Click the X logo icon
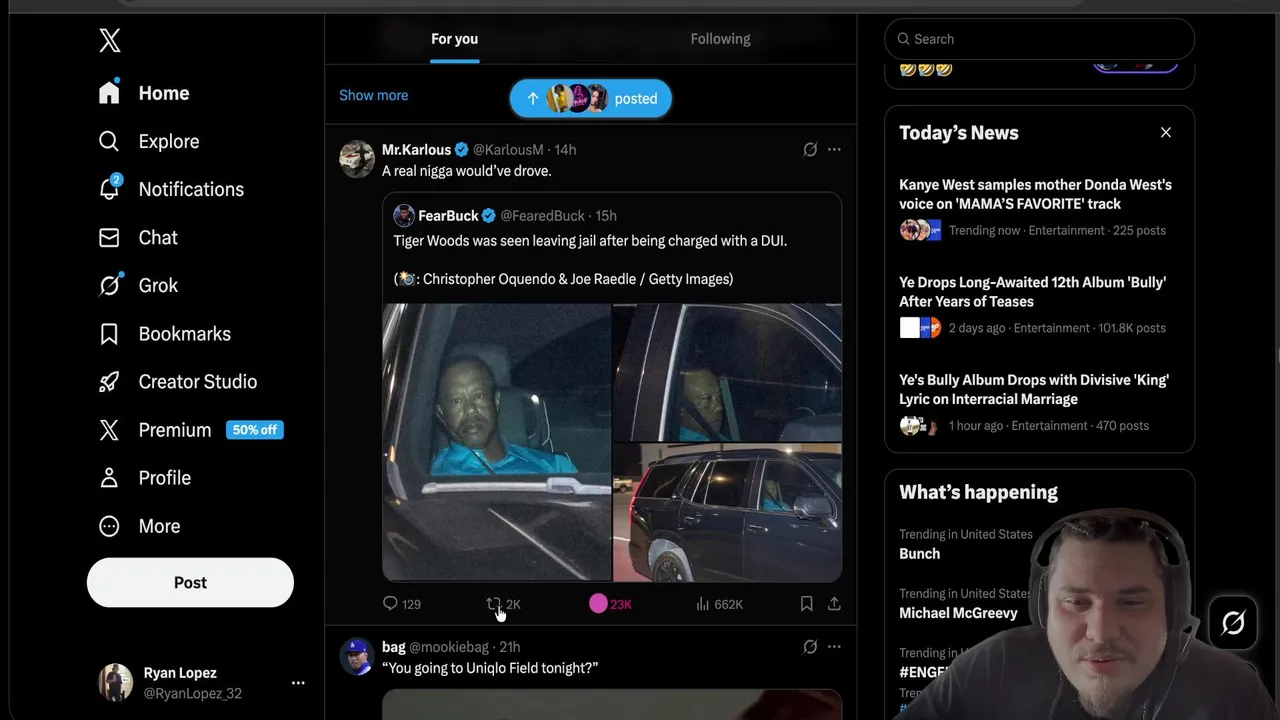 pos(110,40)
